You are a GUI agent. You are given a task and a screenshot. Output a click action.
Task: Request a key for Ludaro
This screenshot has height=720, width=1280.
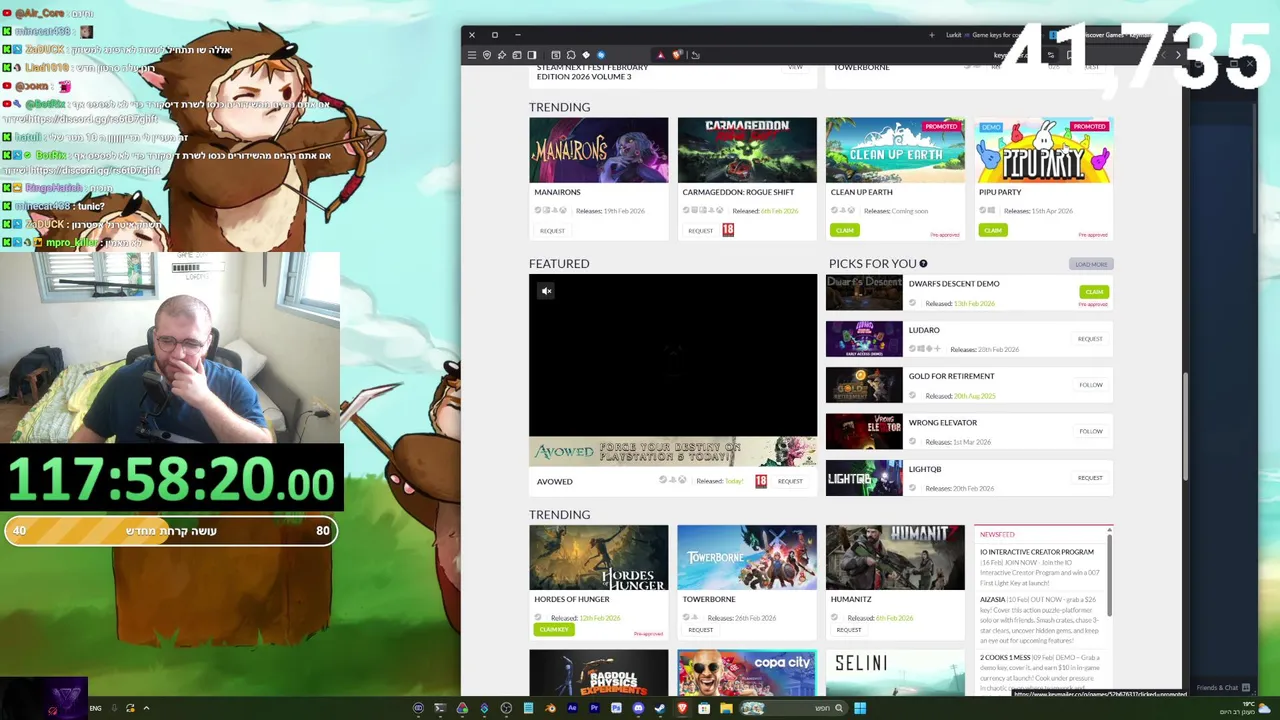point(1090,339)
